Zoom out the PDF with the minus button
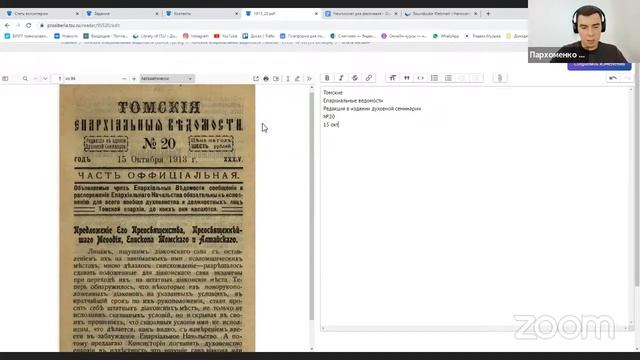 [x=124, y=78]
